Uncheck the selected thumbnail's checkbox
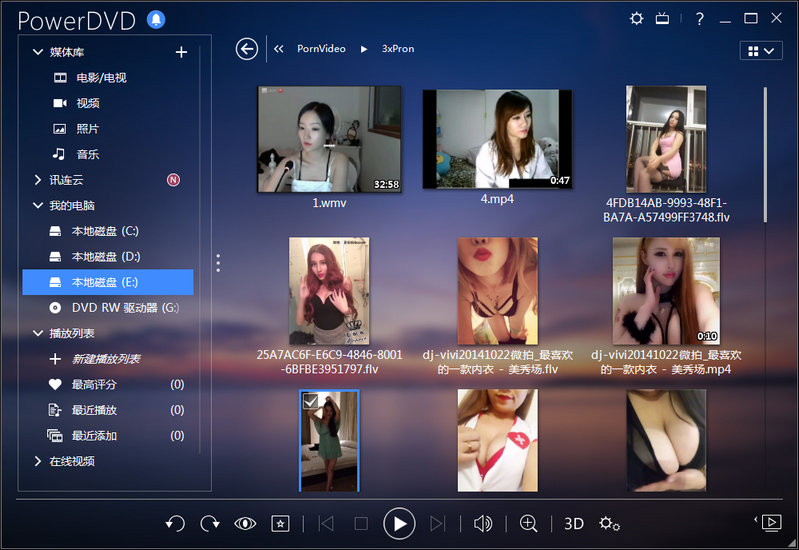799x550 pixels. [x=311, y=401]
